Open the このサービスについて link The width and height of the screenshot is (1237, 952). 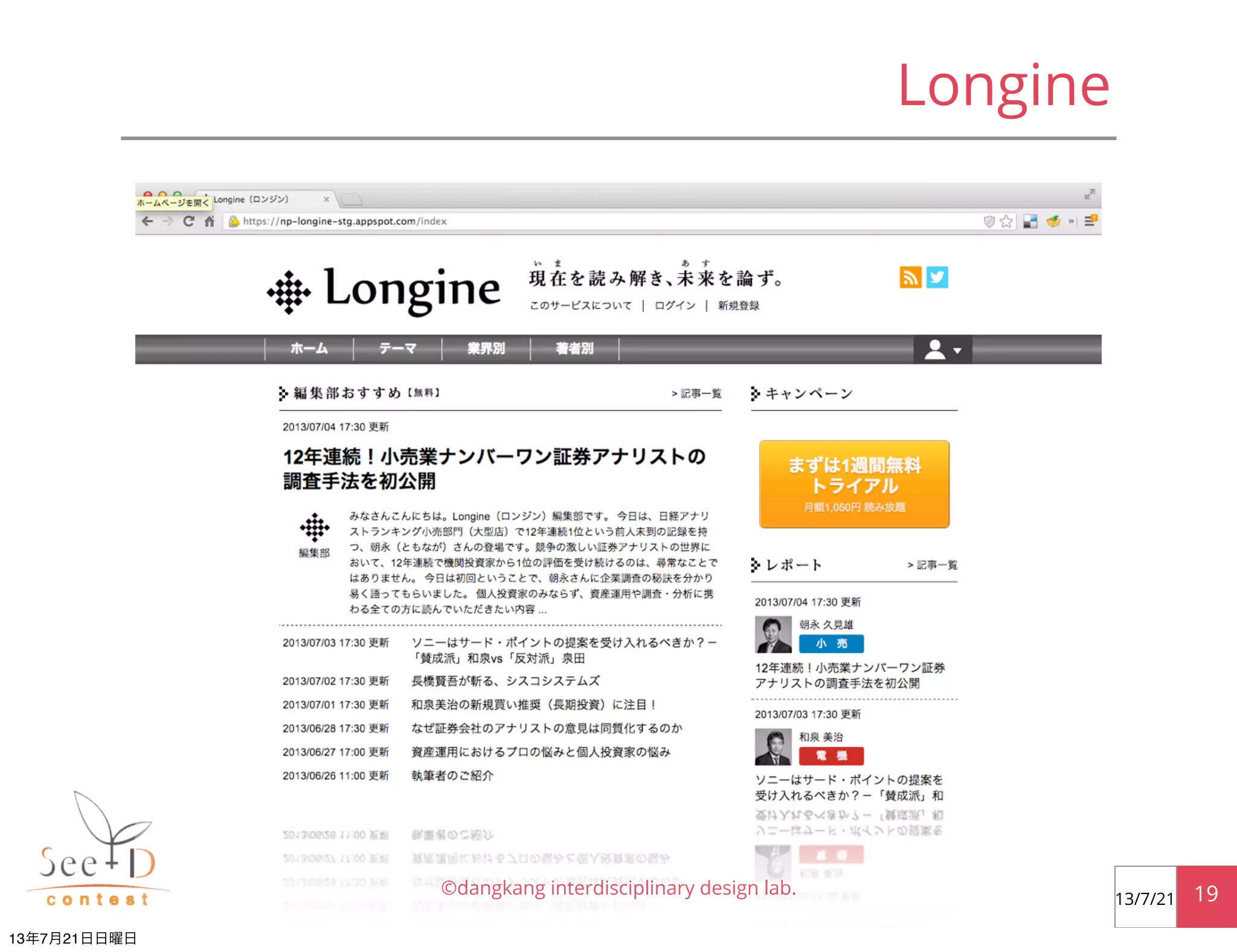pos(580,306)
